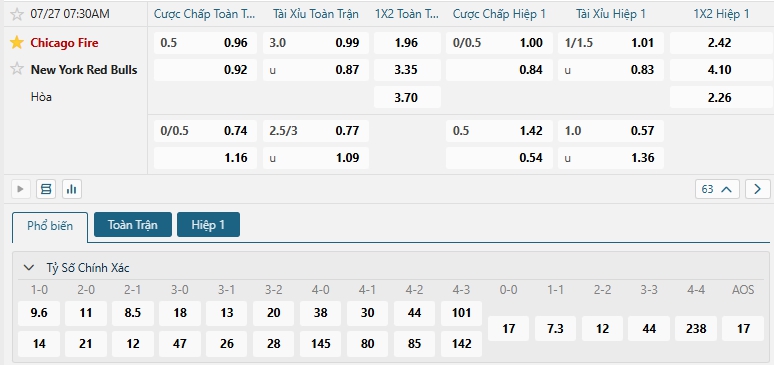
Task: Select correct score 1-0 odds 9.6
Action: 39,313
